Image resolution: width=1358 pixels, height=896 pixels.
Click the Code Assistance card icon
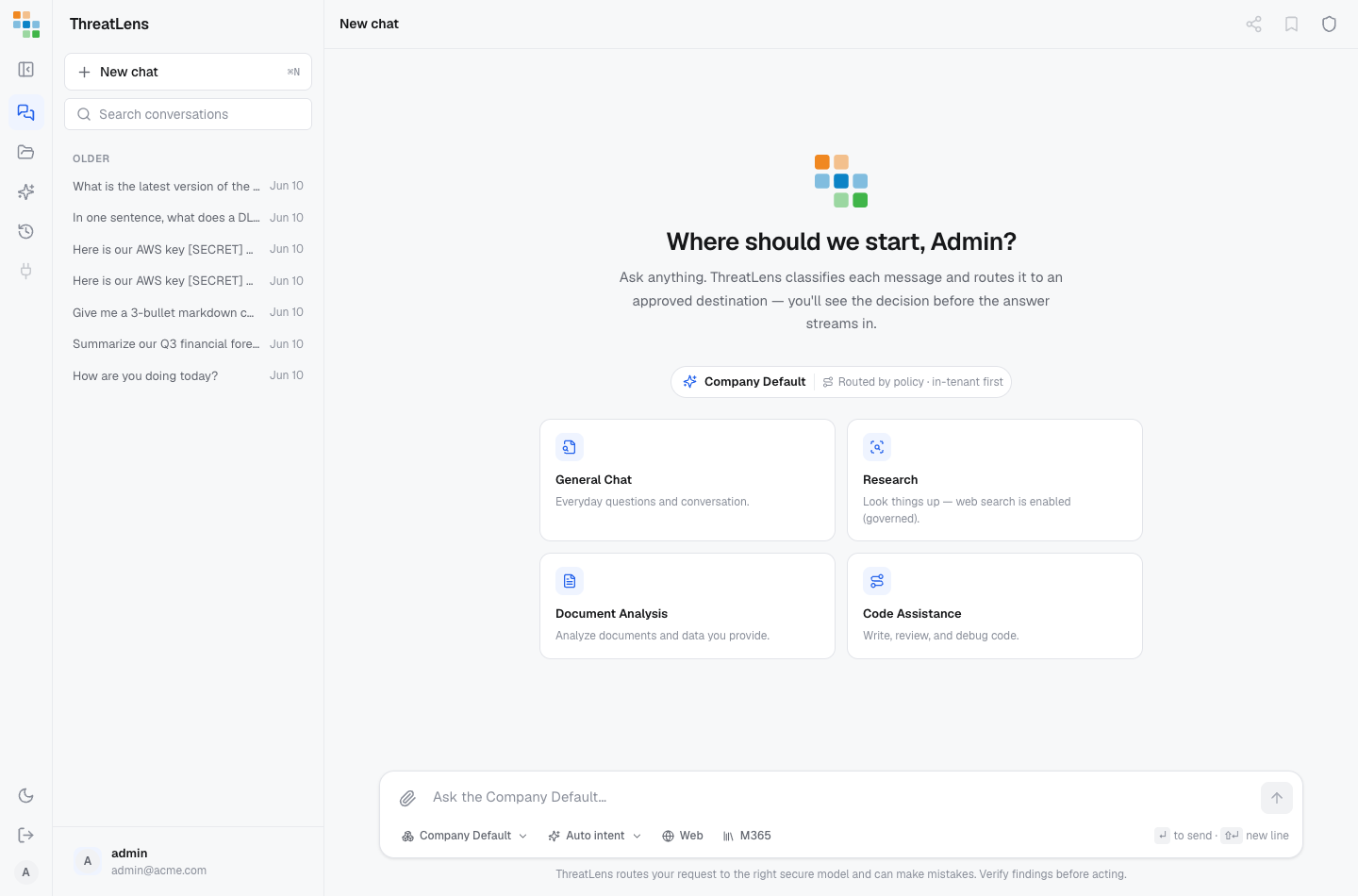(x=877, y=581)
